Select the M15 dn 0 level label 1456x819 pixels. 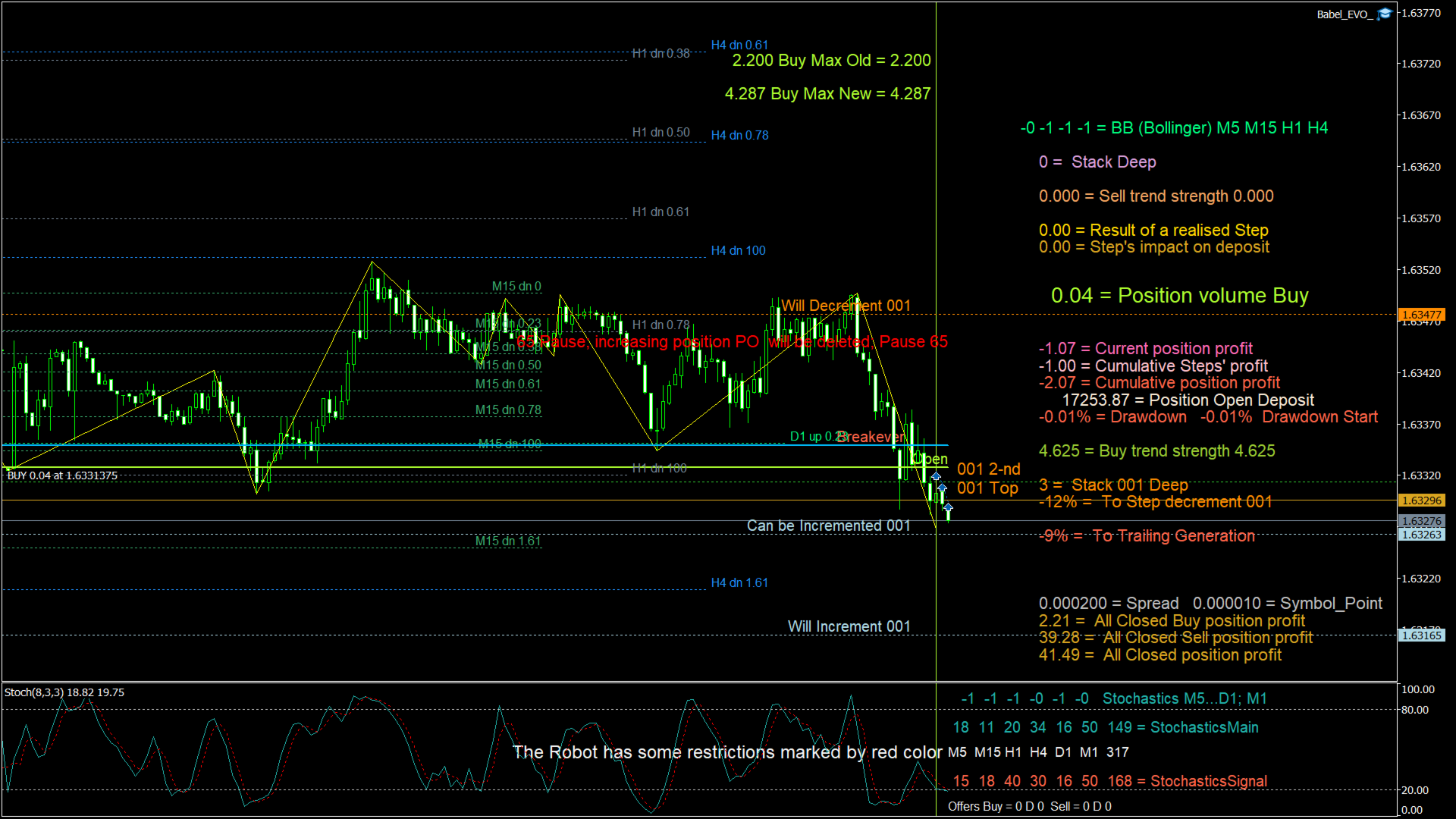tap(516, 287)
